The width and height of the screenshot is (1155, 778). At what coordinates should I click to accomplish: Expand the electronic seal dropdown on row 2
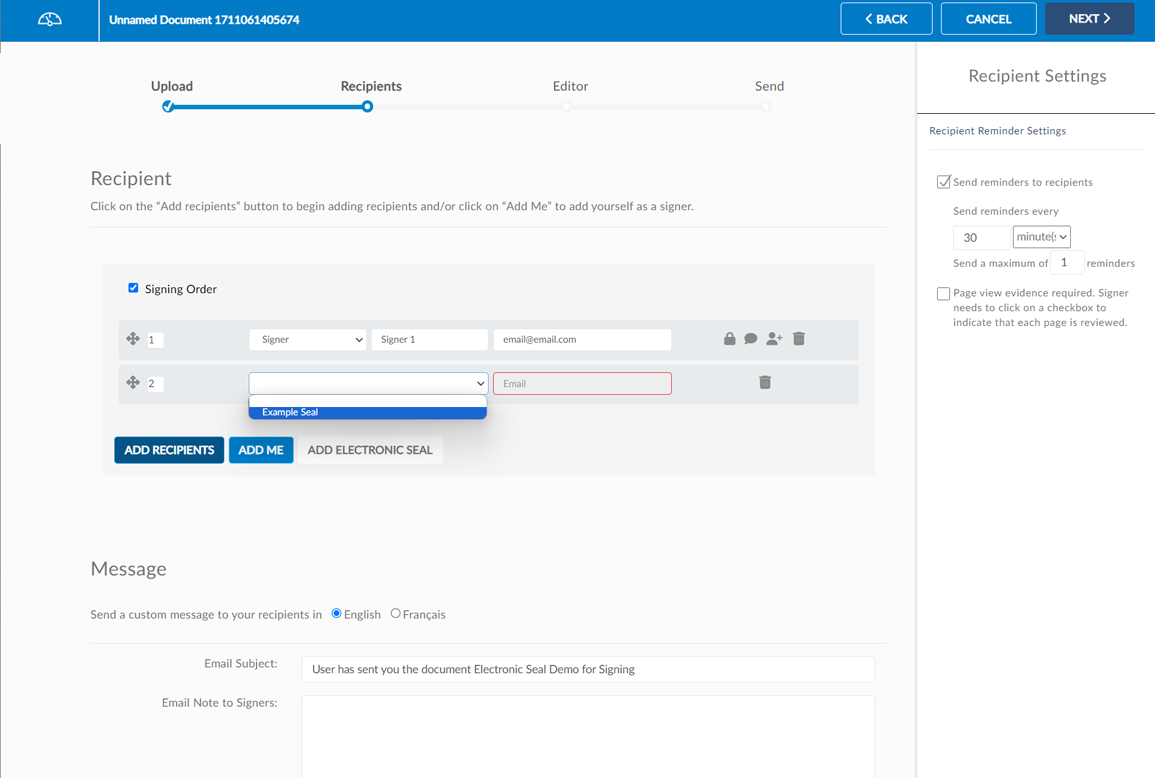coord(368,384)
